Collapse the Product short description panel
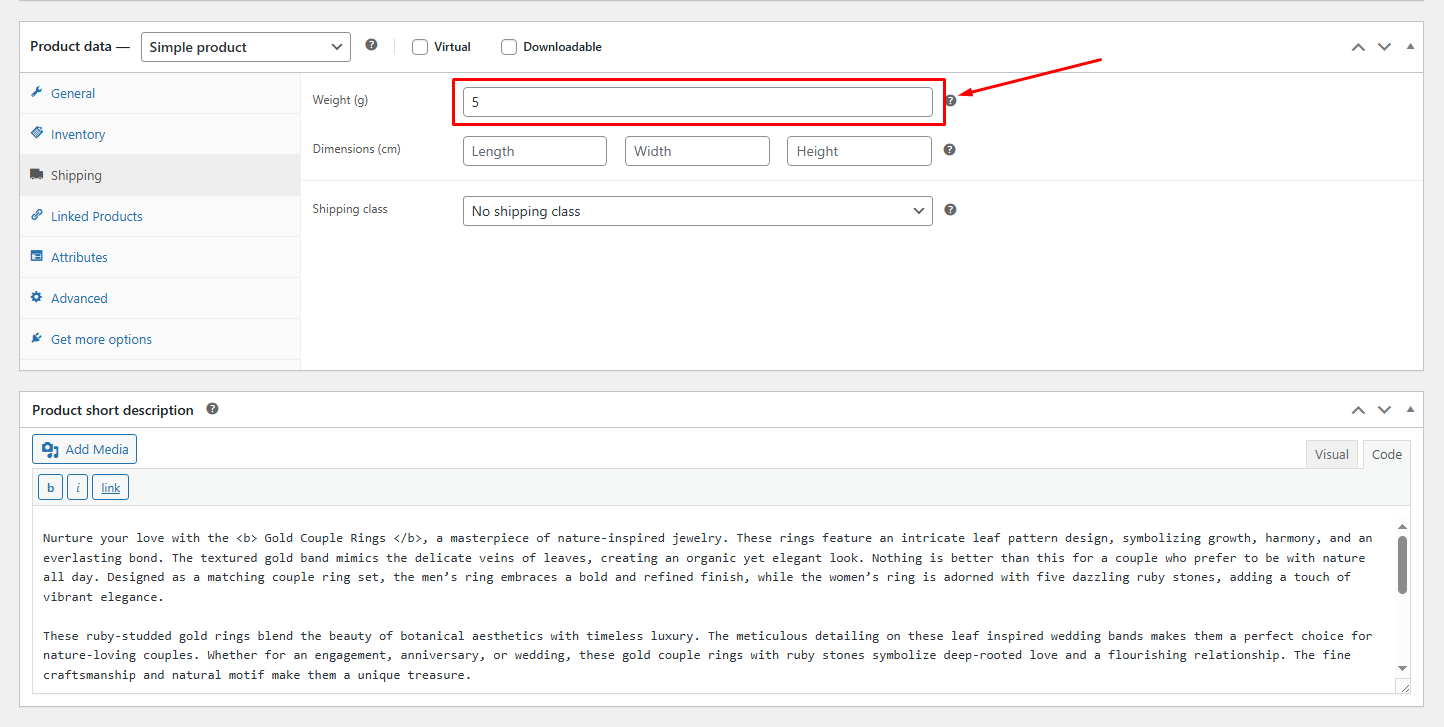Screen dimensions: 1444x727 coord(1410,410)
